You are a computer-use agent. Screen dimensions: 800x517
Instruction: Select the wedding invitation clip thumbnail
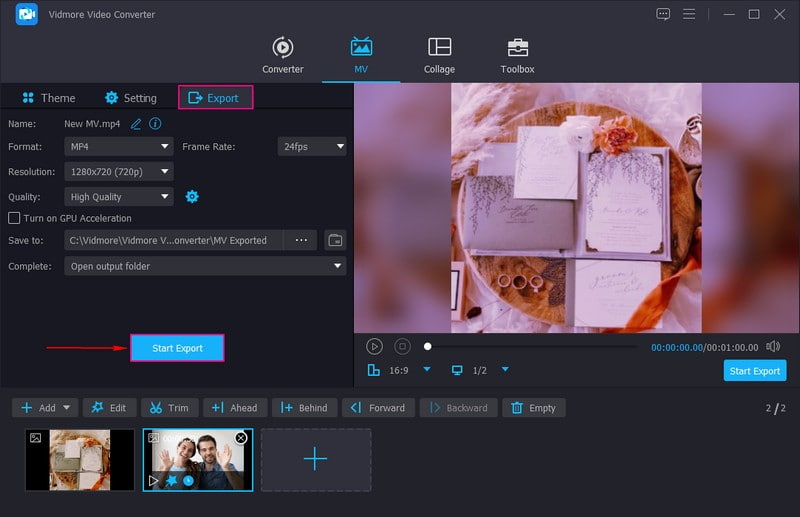(x=80, y=460)
